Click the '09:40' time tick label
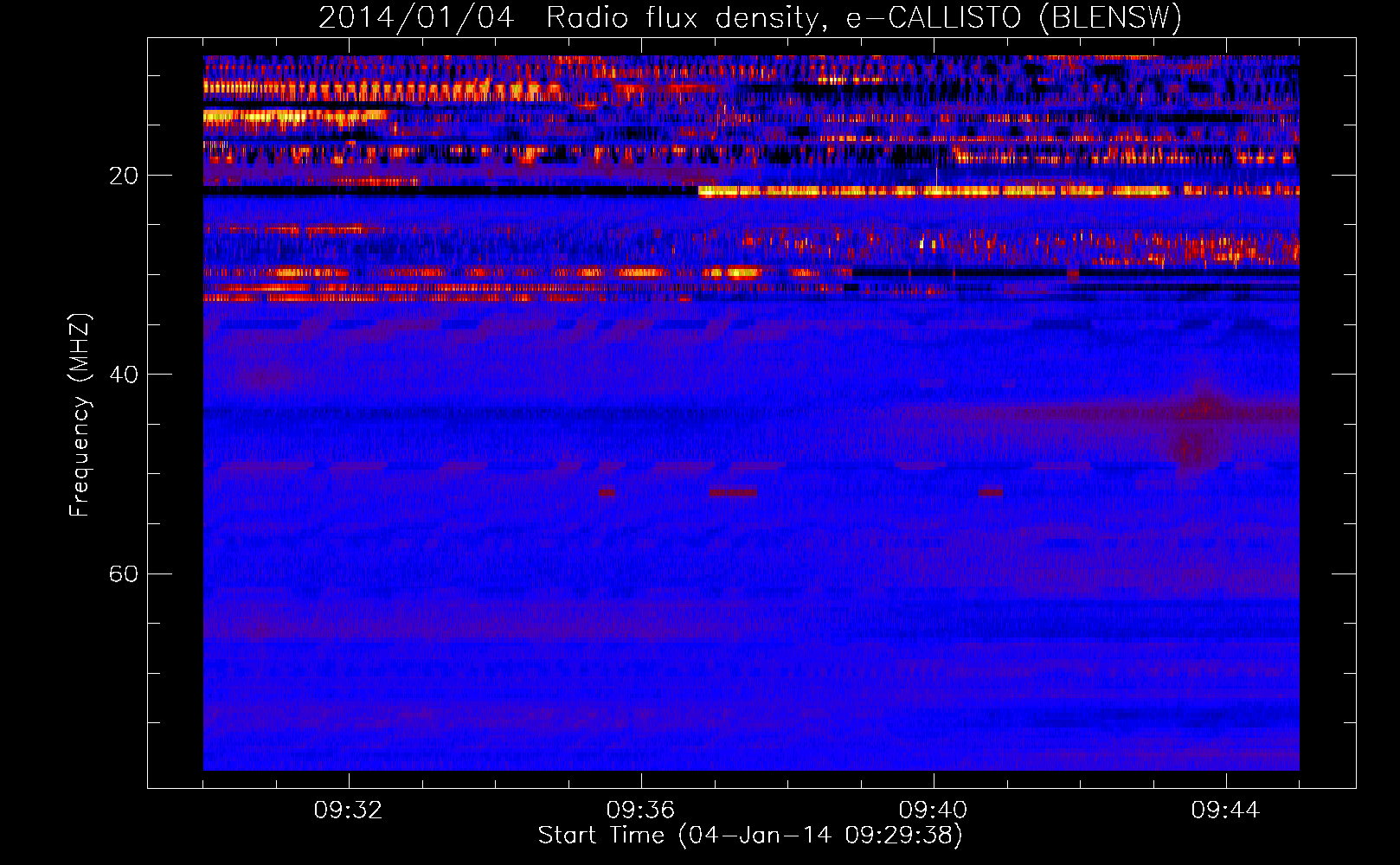Screen dimensions: 1400x865 click(934, 811)
